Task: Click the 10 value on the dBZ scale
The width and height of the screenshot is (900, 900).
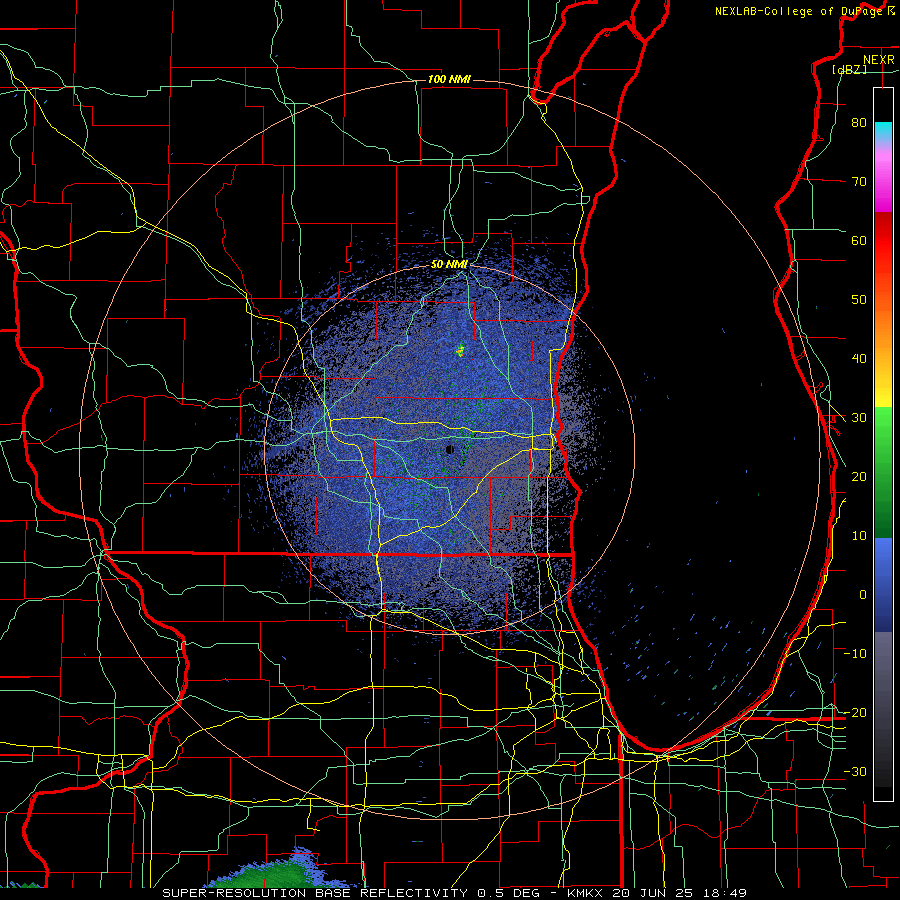Action: 859,536
